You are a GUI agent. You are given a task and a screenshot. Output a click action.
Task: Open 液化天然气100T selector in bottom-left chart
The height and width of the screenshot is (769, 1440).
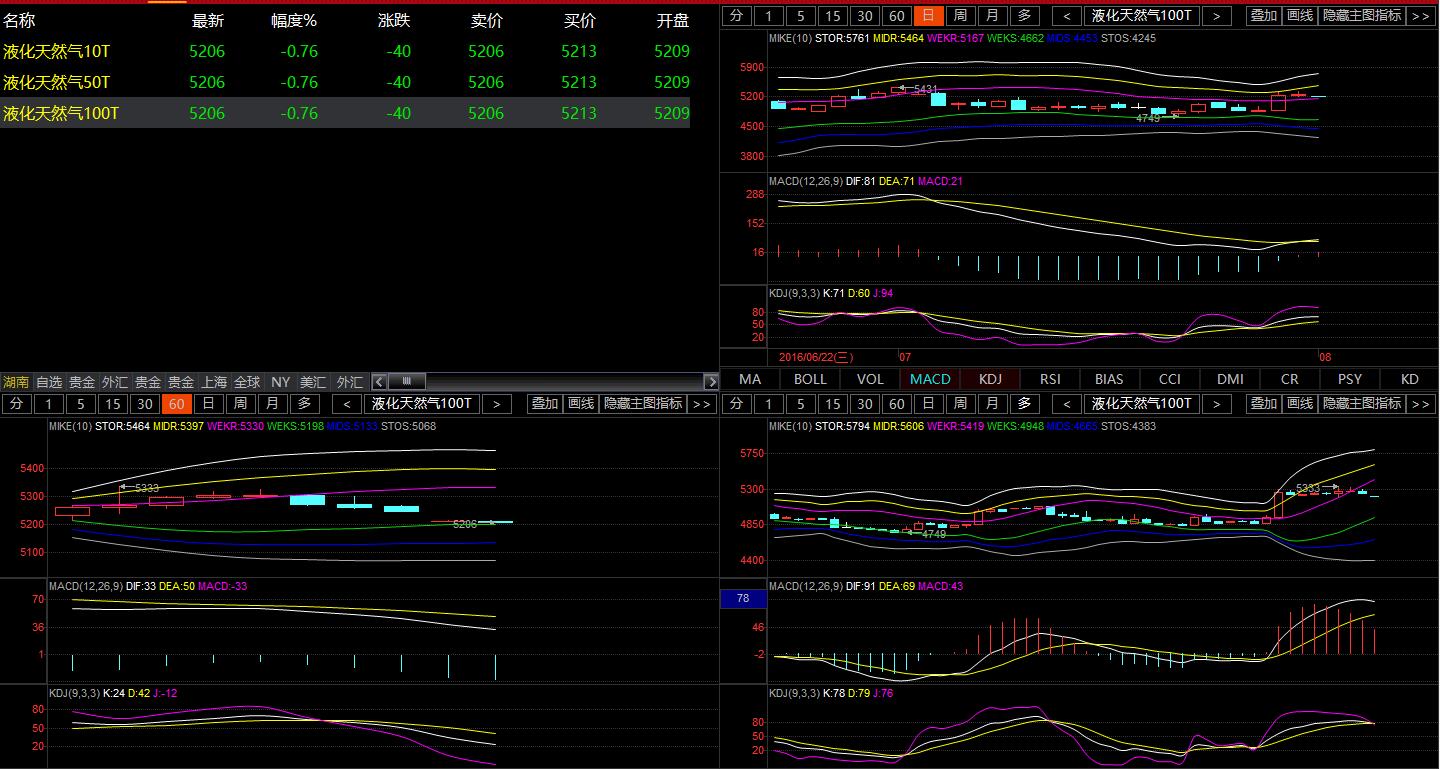(x=422, y=403)
